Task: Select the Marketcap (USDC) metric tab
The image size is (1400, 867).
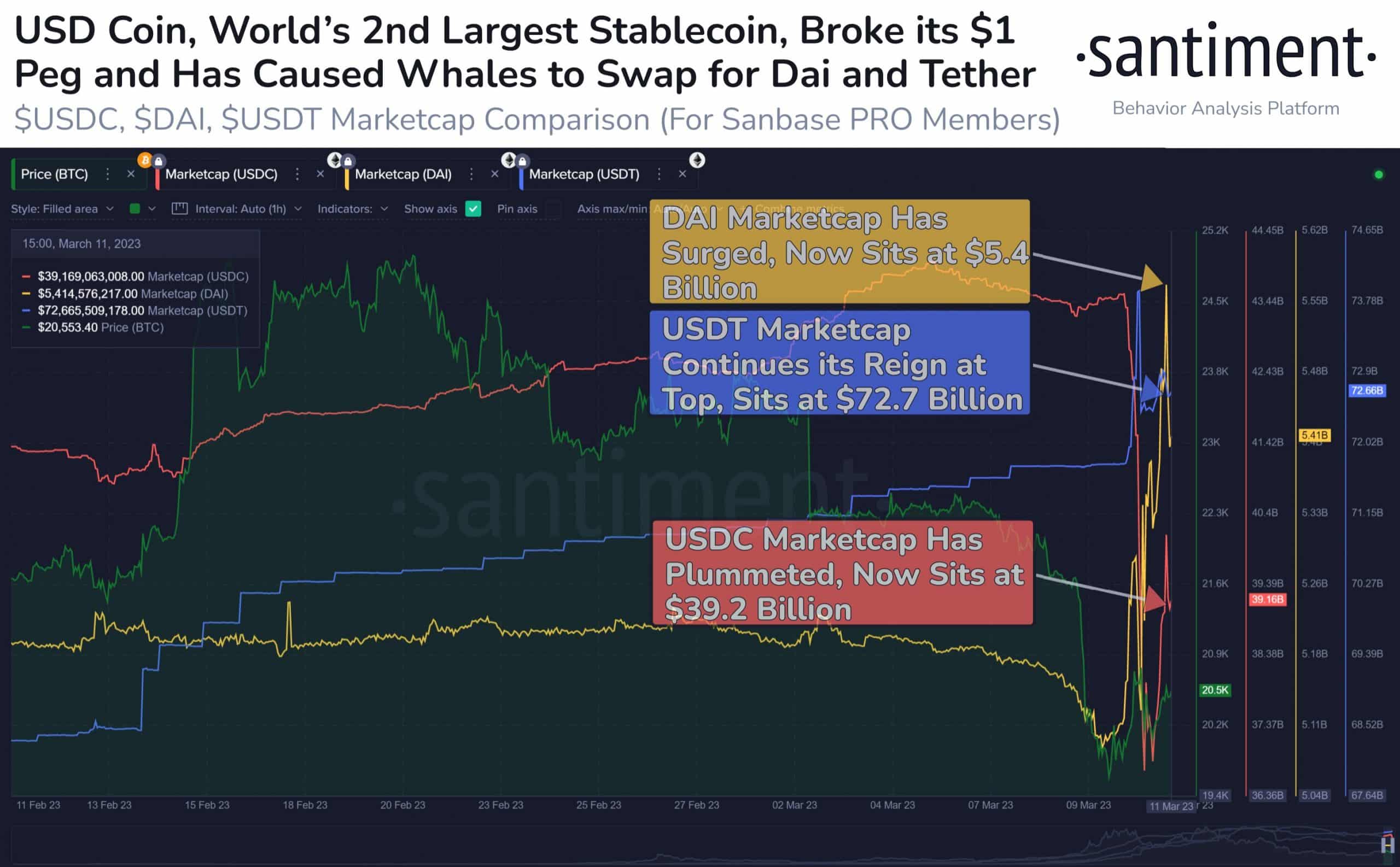Action: point(221,174)
